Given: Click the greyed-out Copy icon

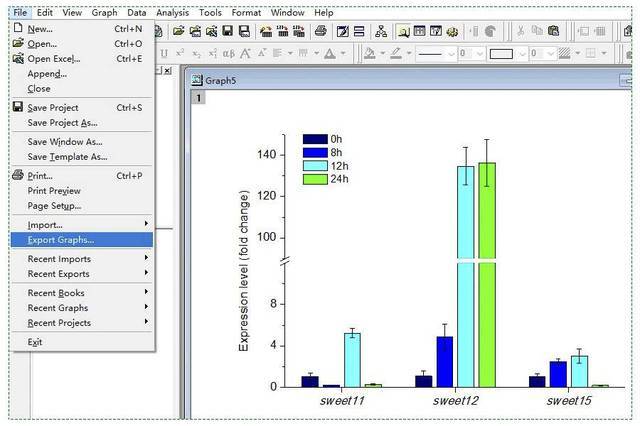Looking at the screenshot, I should click(x=537, y=31).
